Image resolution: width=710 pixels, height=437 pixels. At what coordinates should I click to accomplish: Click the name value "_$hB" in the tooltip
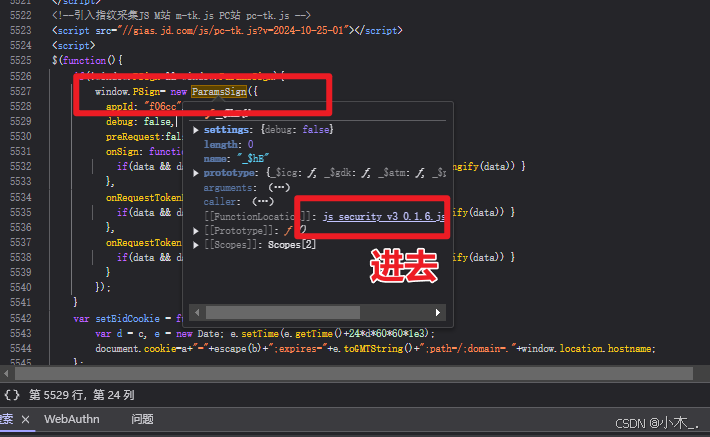click(x=253, y=158)
